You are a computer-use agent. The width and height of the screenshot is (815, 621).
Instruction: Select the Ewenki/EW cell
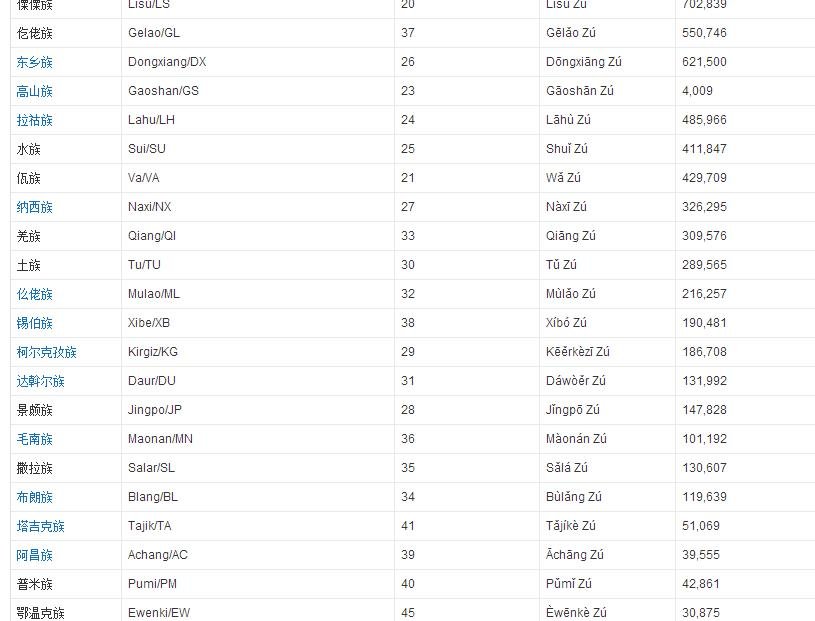[x=159, y=613]
